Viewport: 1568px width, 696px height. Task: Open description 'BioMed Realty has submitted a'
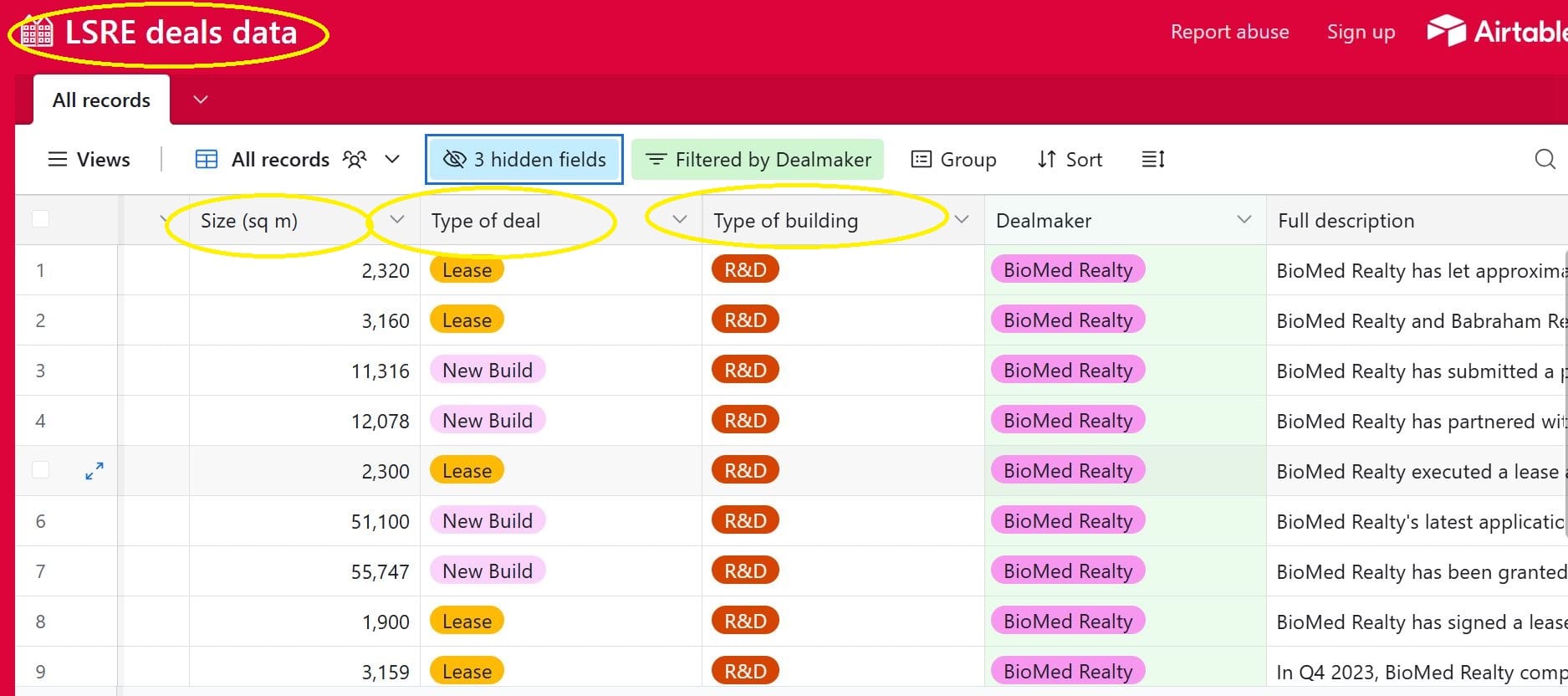pos(1417,371)
